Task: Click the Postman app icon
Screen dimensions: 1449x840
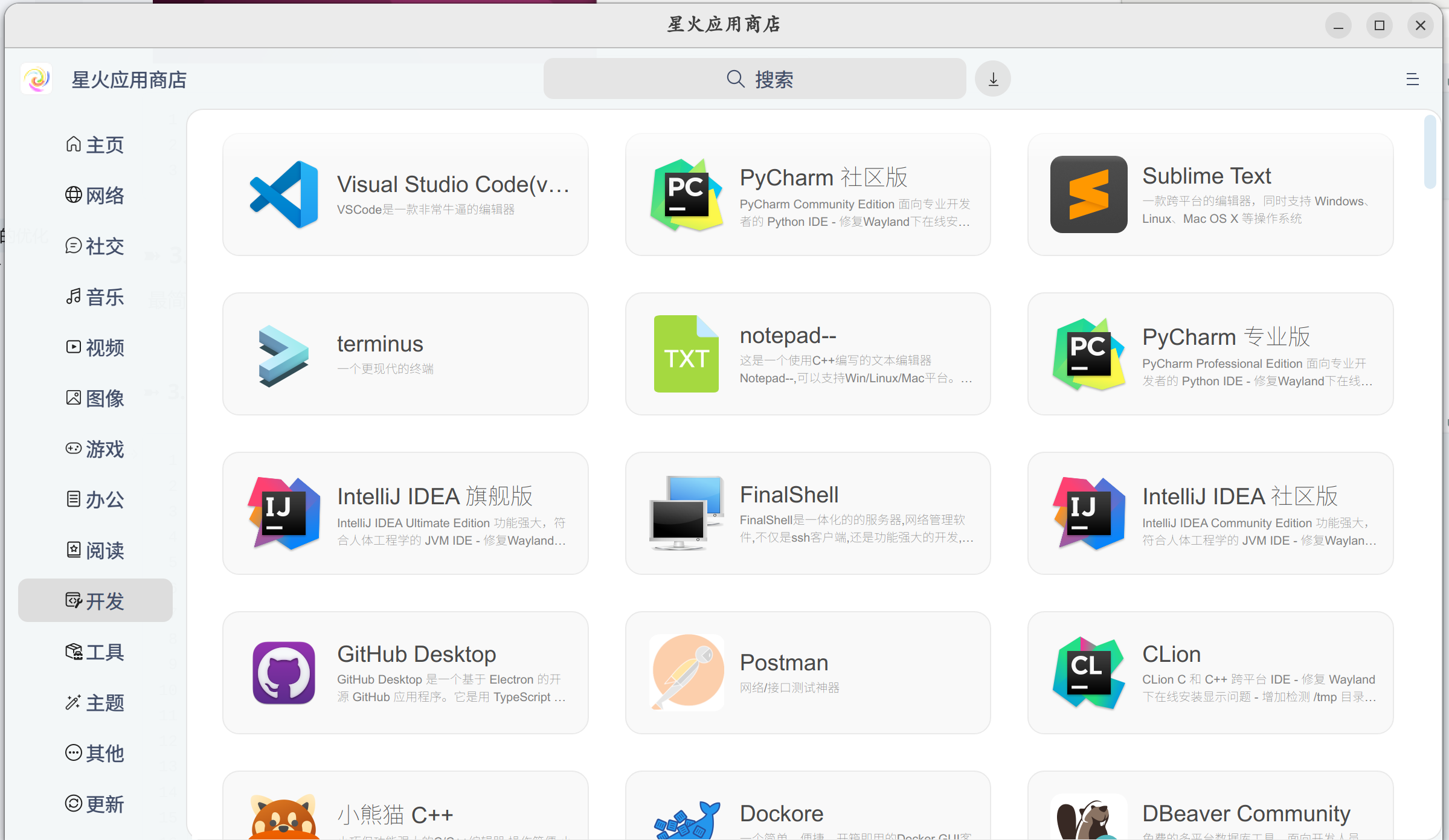Action: coord(687,673)
